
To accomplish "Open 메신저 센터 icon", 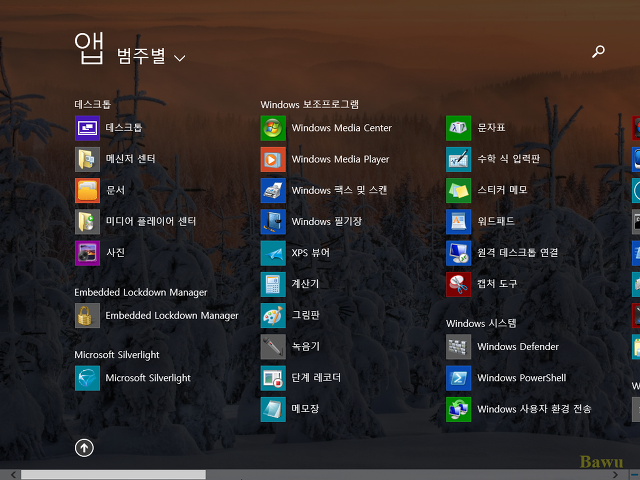I will pos(87,159).
